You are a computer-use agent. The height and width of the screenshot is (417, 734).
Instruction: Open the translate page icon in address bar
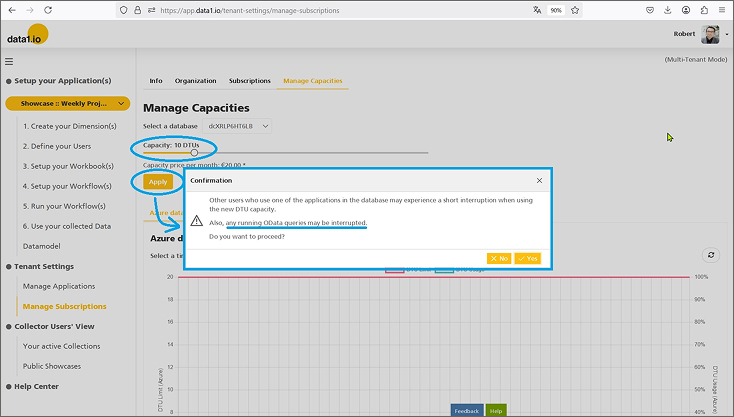537,10
